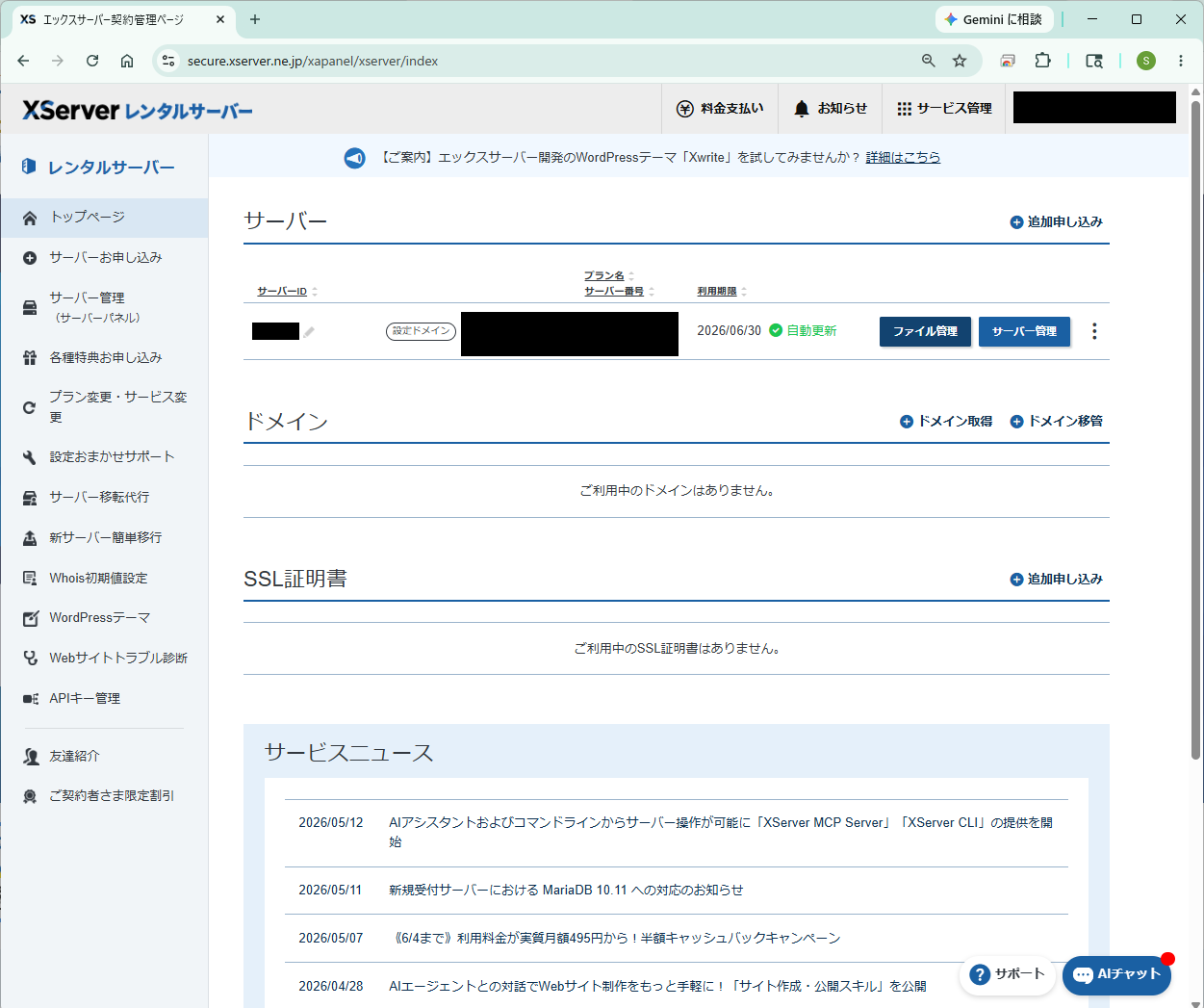This screenshot has width=1204, height=1008.
Task: Click the megaphone announcement icon
Action: pyautogui.click(x=355, y=158)
